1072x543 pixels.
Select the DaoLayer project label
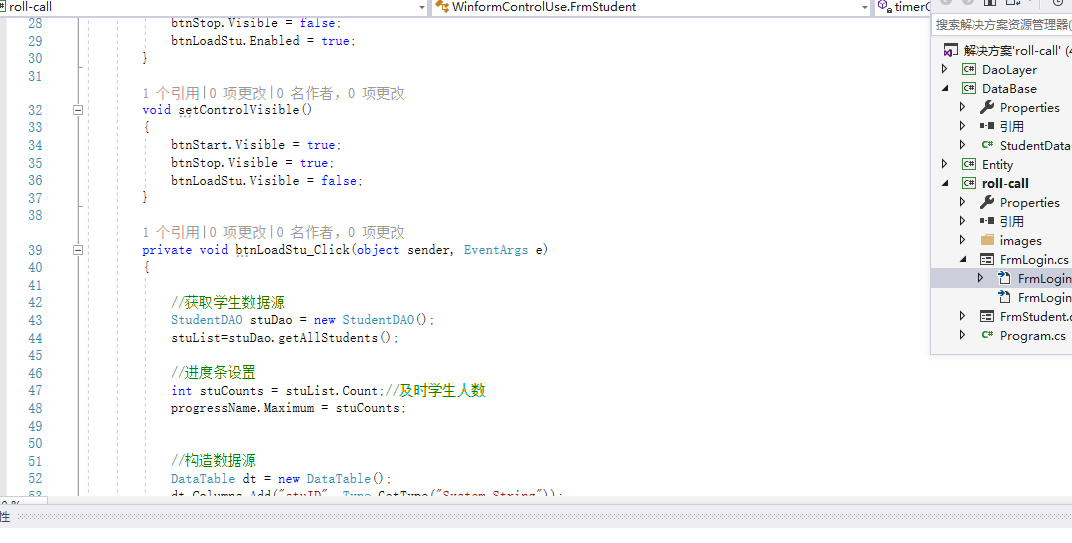point(1009,70)
